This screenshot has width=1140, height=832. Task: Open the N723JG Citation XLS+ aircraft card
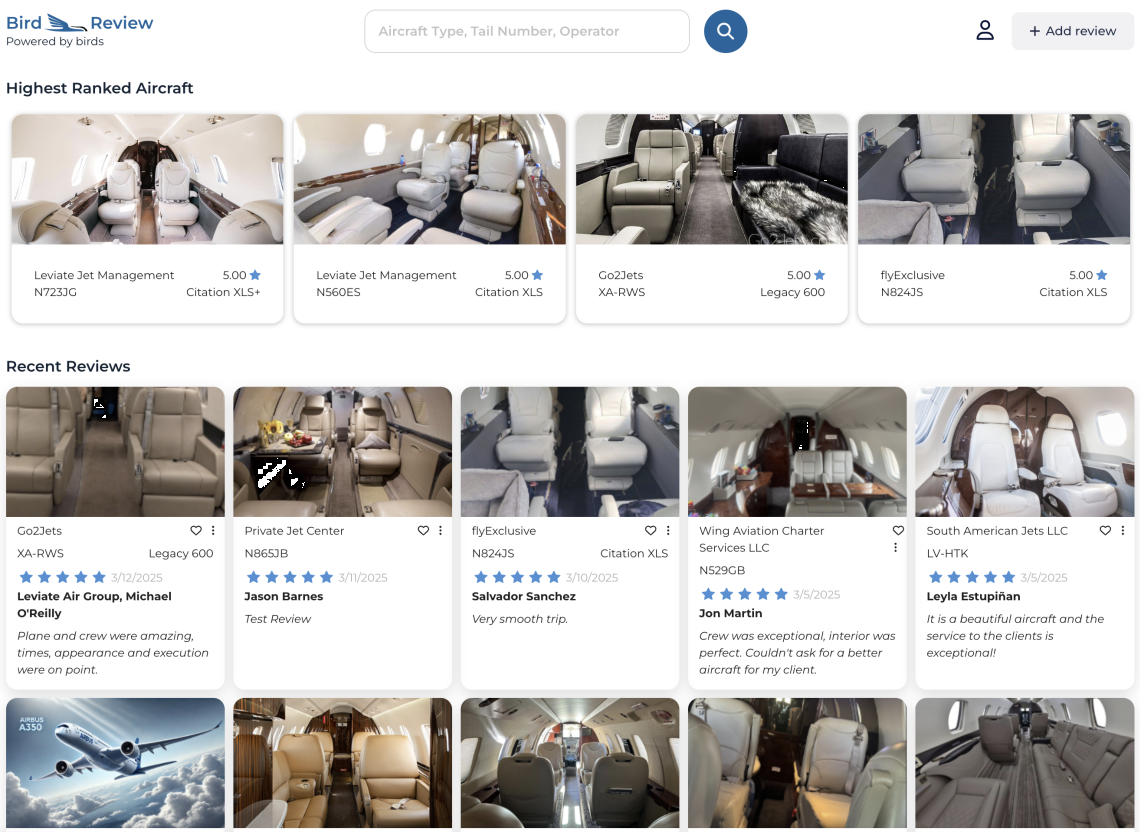tap(148, 218)
